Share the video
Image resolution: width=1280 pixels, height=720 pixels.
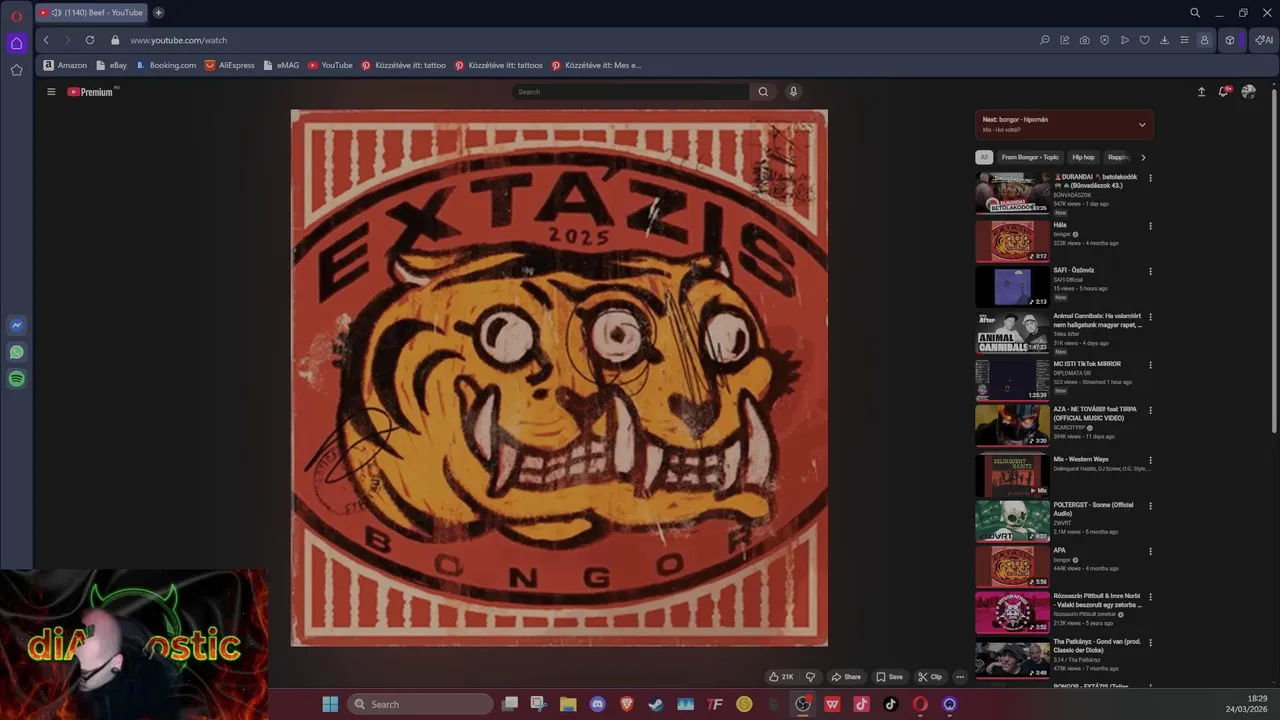coord(846,677)
